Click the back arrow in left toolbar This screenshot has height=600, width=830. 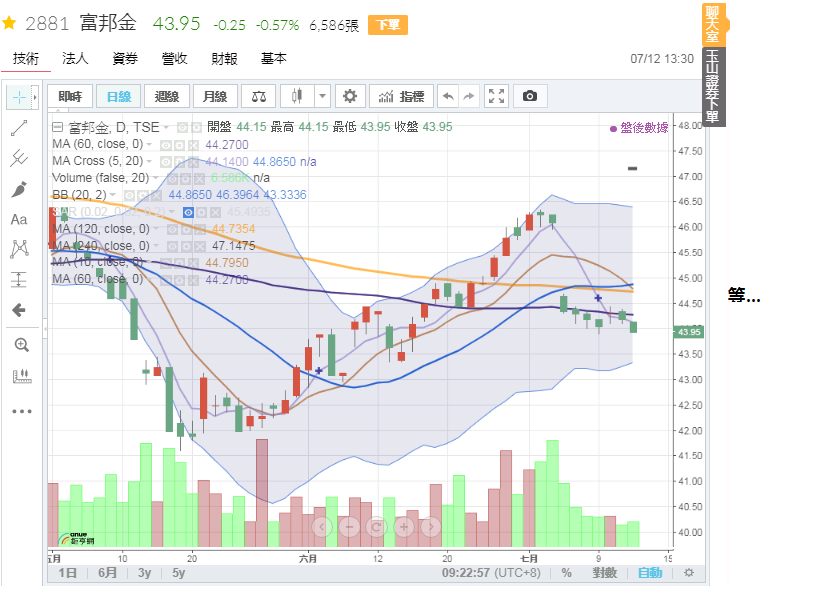[x=19, y=310]
